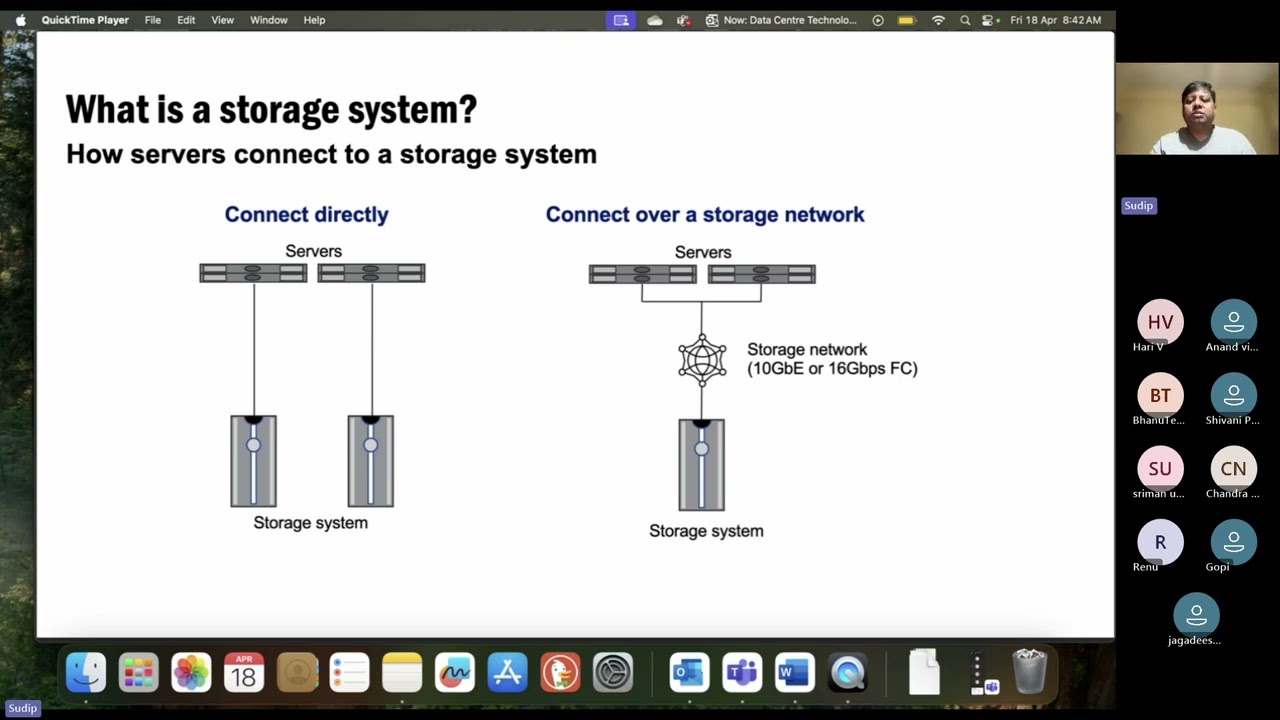The width and height of the screenshot is (1280, 720).
Task: Switch to Microsoft Teams in dock
Action: (742, 672)
